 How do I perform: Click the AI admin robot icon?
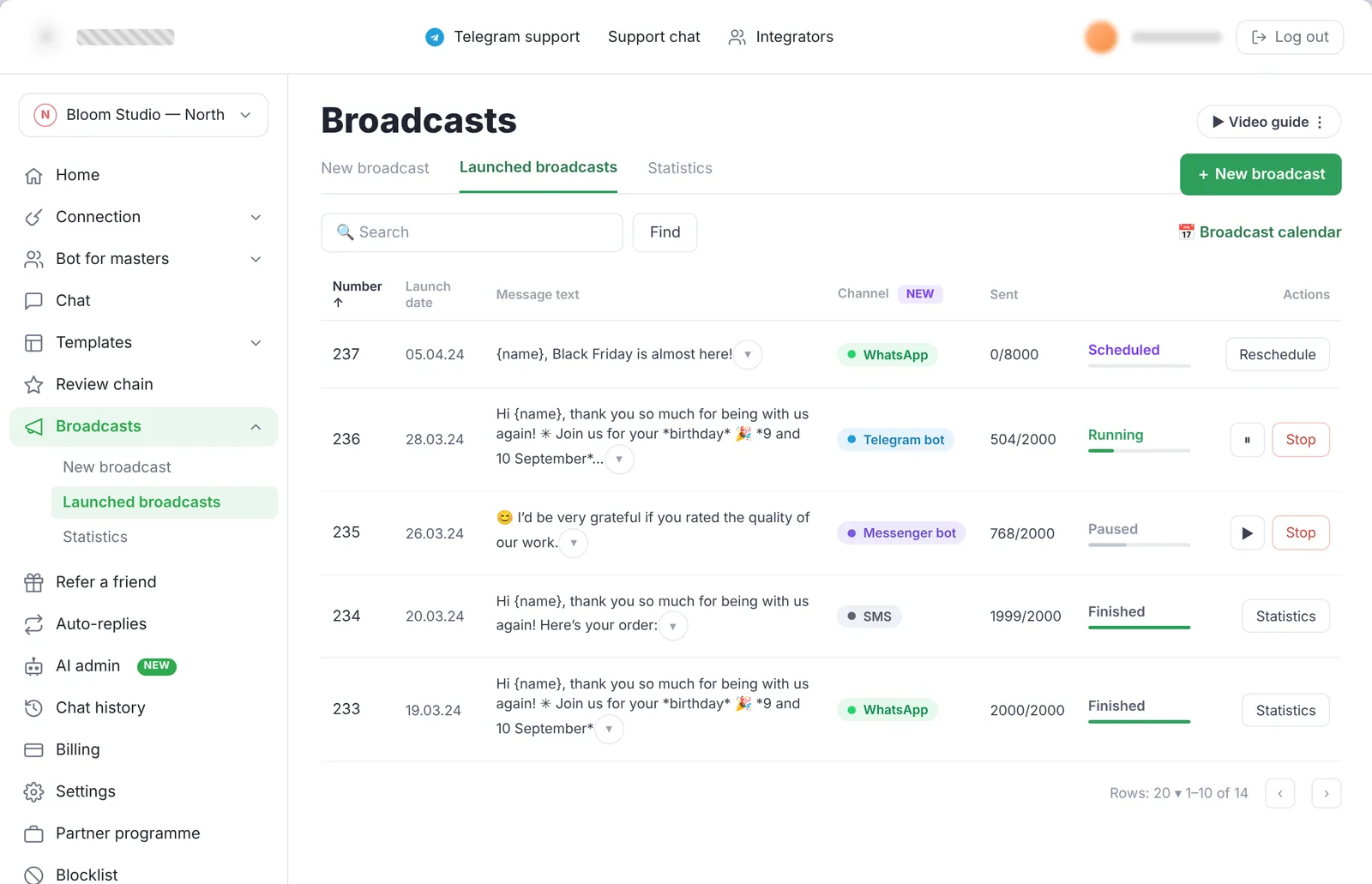tap(33, 667)
